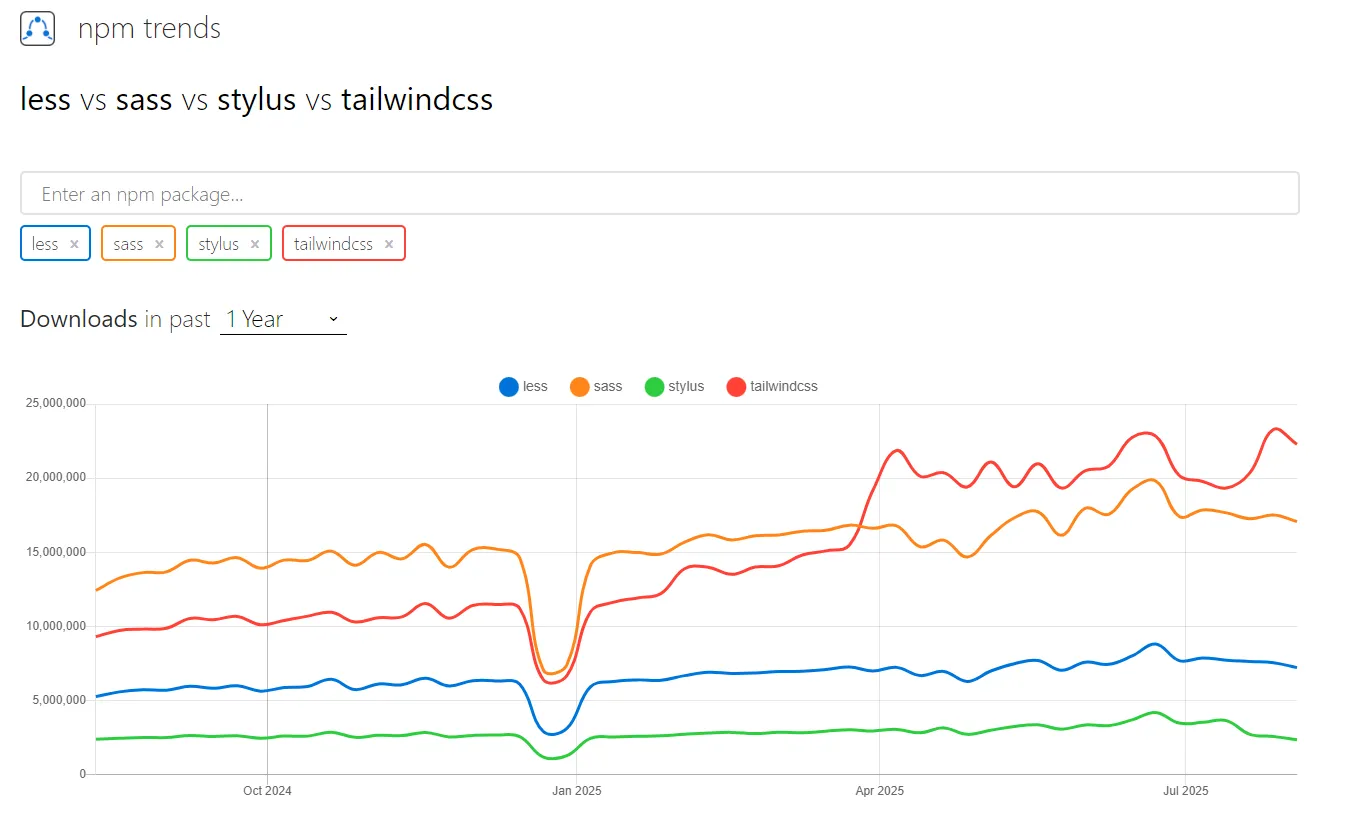Select the tailwindcss package pill
The image size is (1368, 836).
332,243
